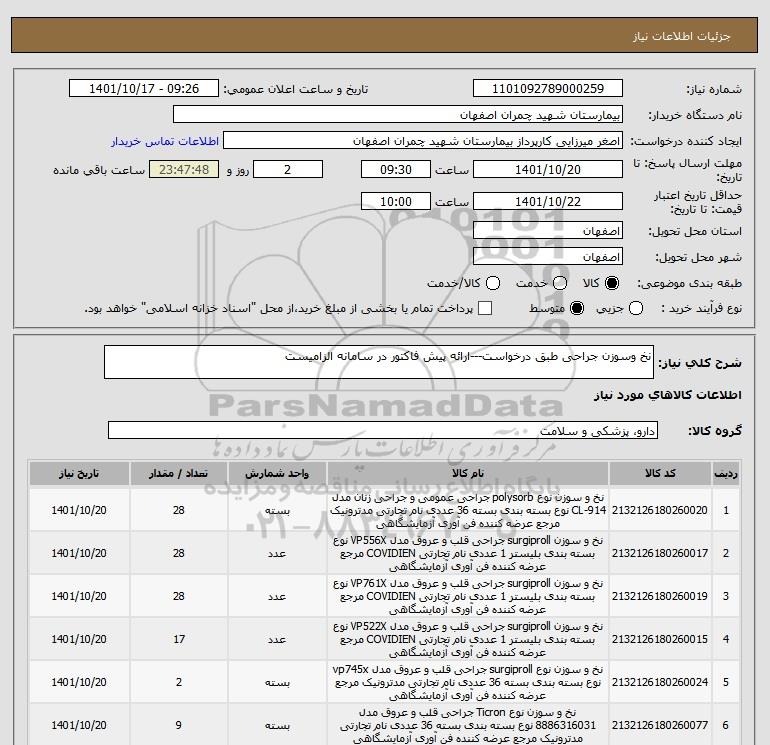This screenshot has height=745, width=770.
Task: Select the متوسط purchase type radio
Action: click(577, 308)
